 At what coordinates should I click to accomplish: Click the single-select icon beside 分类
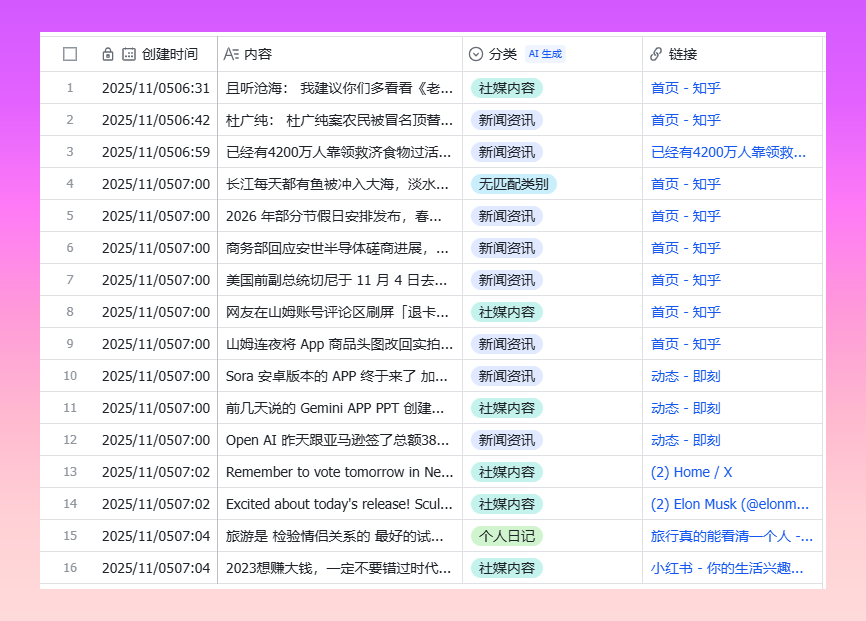(476, 54)
